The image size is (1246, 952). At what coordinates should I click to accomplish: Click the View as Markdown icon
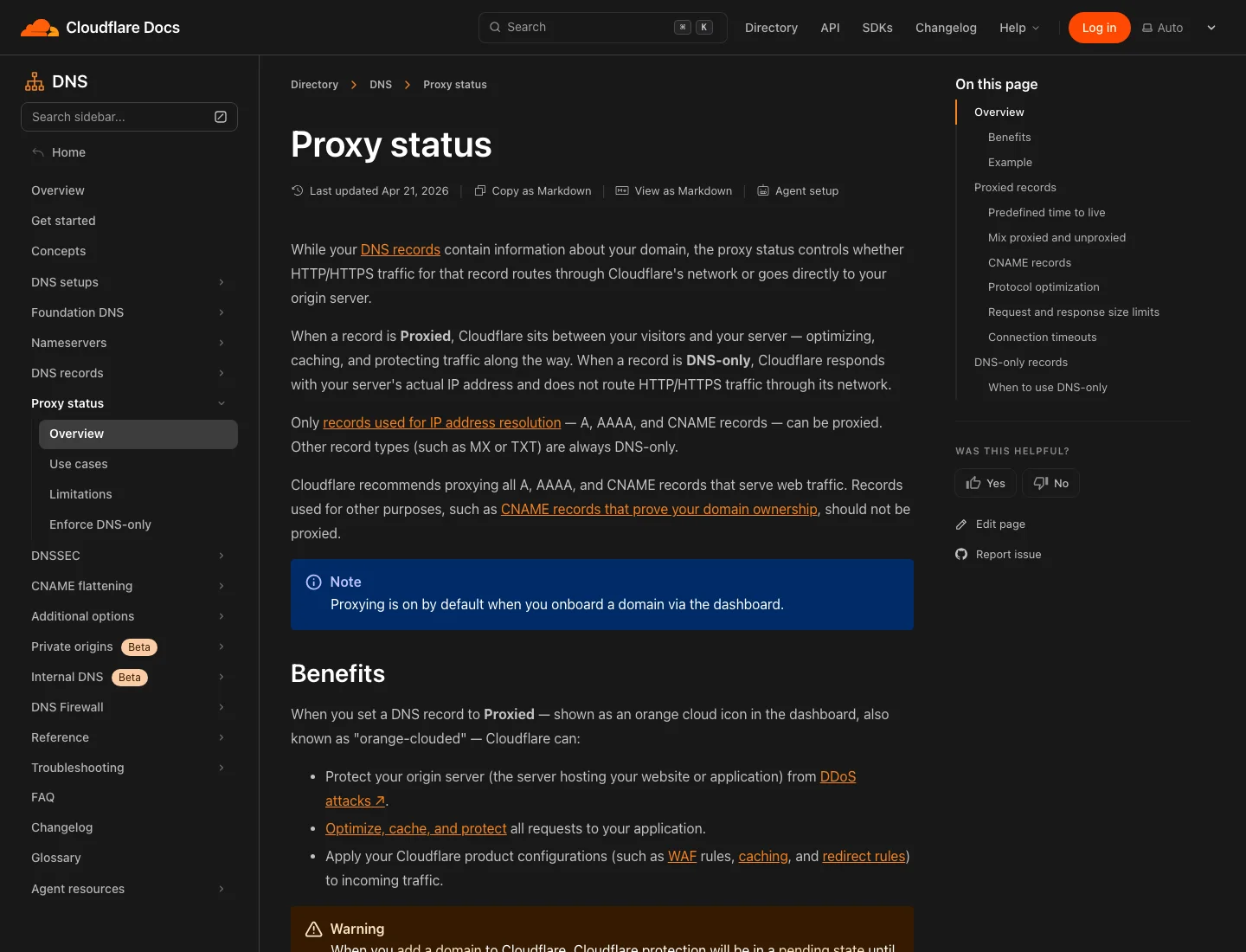click(x=622, y=191)
